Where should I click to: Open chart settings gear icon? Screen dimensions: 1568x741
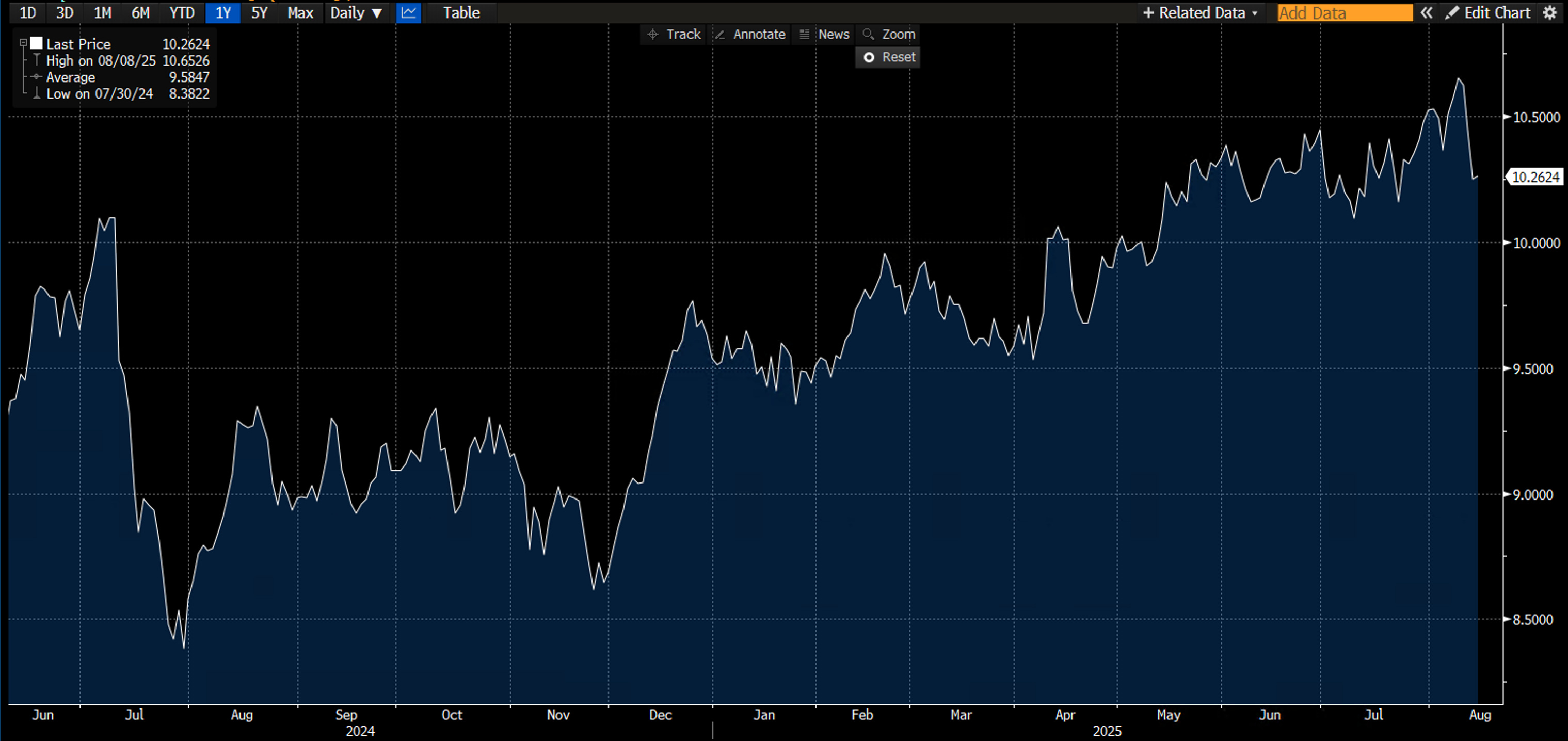pyautogui.click(x=1550, y=13)
